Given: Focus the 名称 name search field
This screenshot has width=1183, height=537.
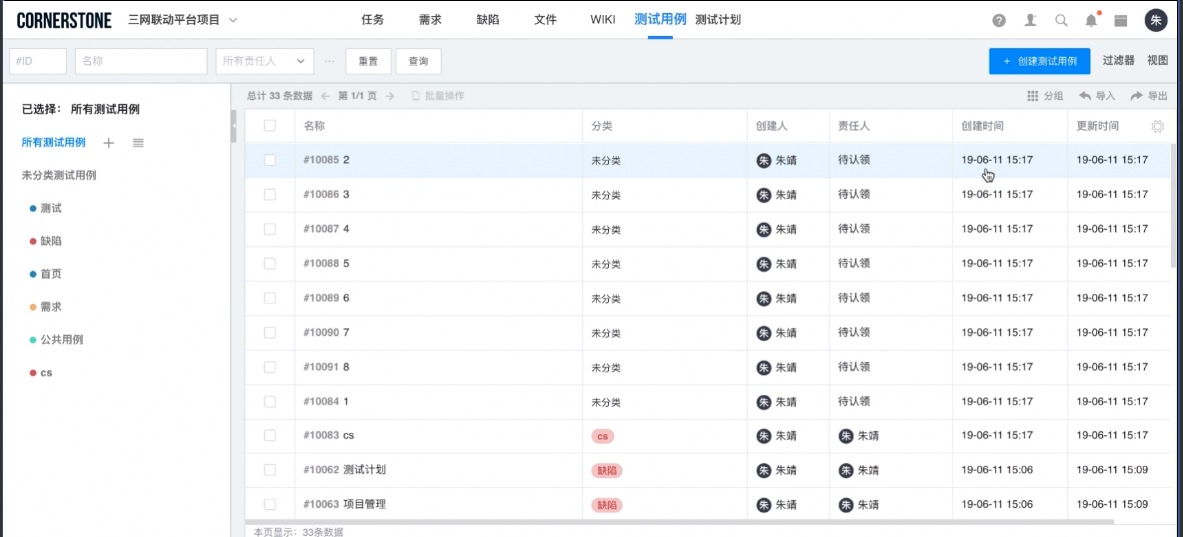Looking at the screenshot, I should pos(140,61).
